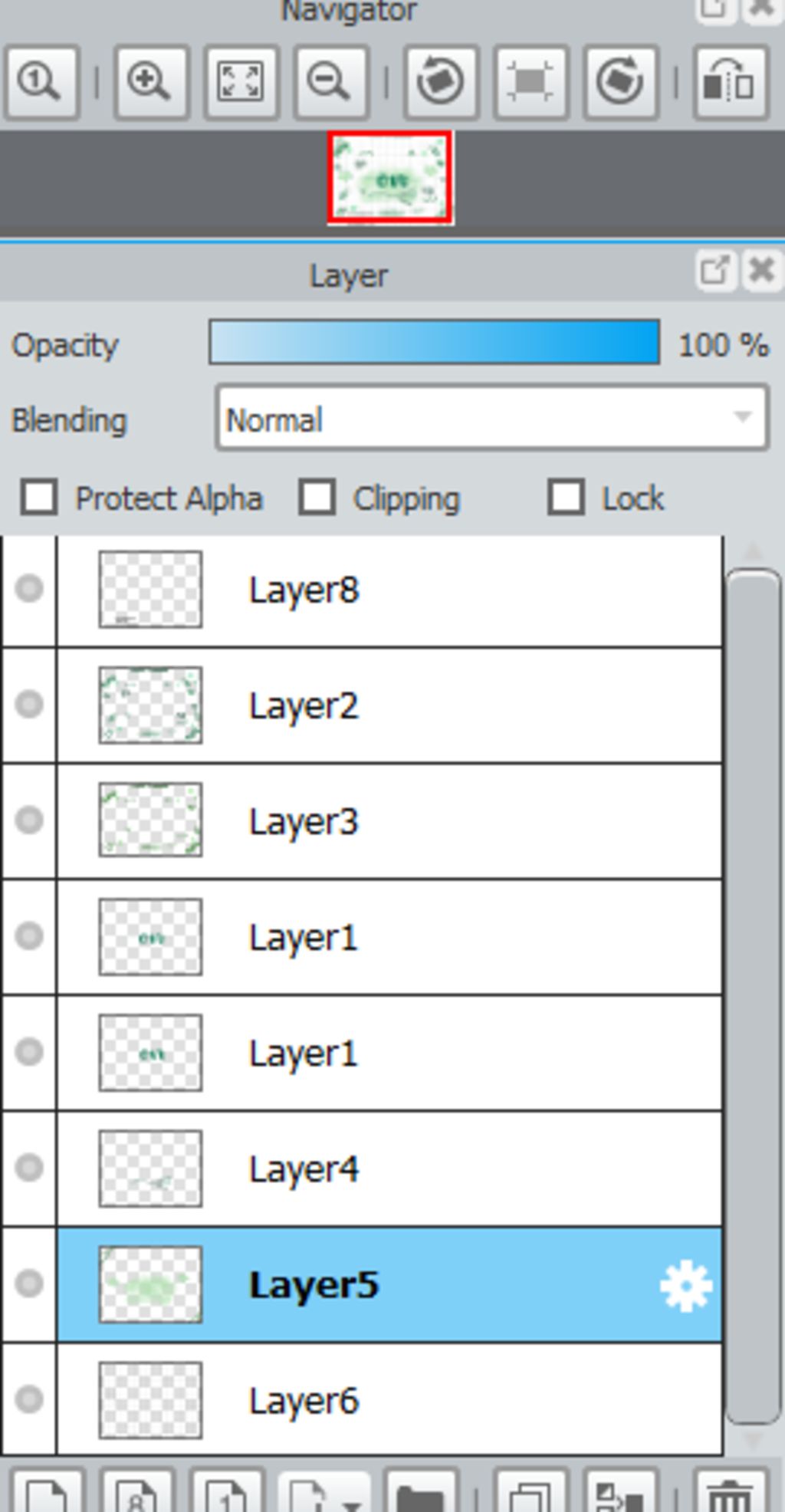Enable the Clipping checkbox
This screenshot has width=785, height=1512.
click(x=317, y=498)
